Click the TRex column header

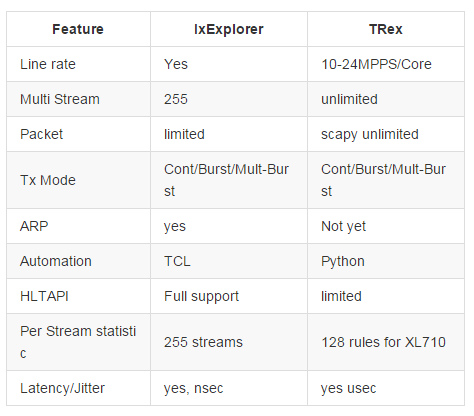click(x=386, y=29)
